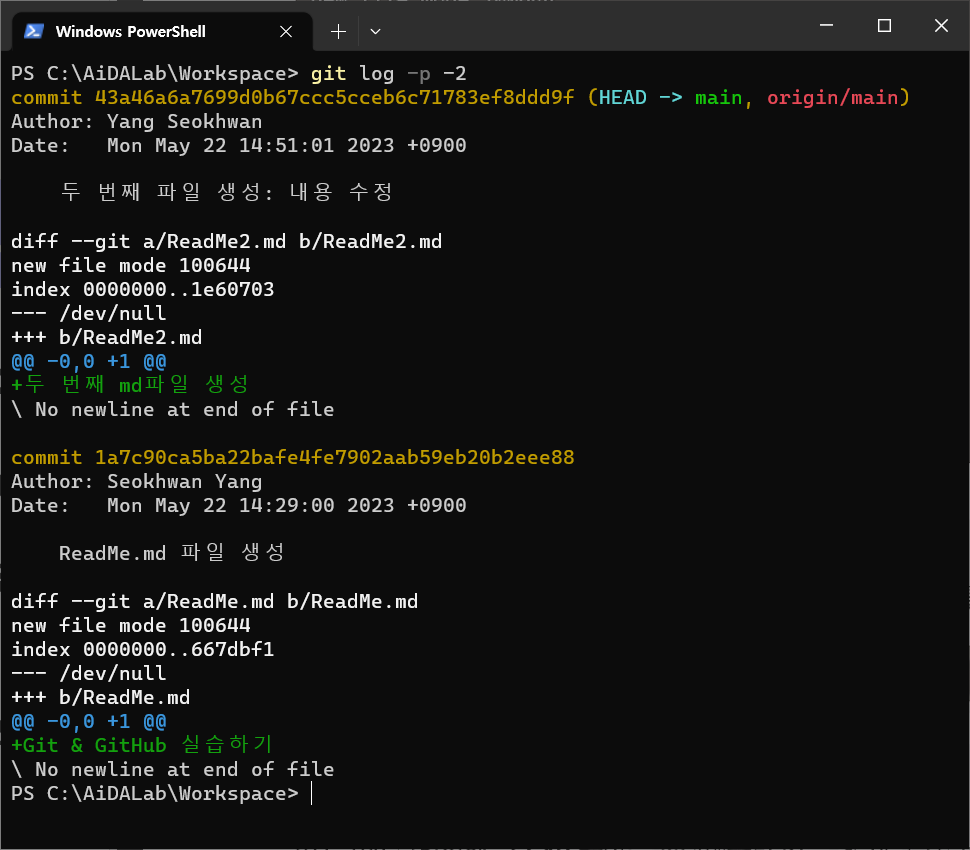
Task: Click '+++ b/ReadMe.md' line
Action: (101, 698)
